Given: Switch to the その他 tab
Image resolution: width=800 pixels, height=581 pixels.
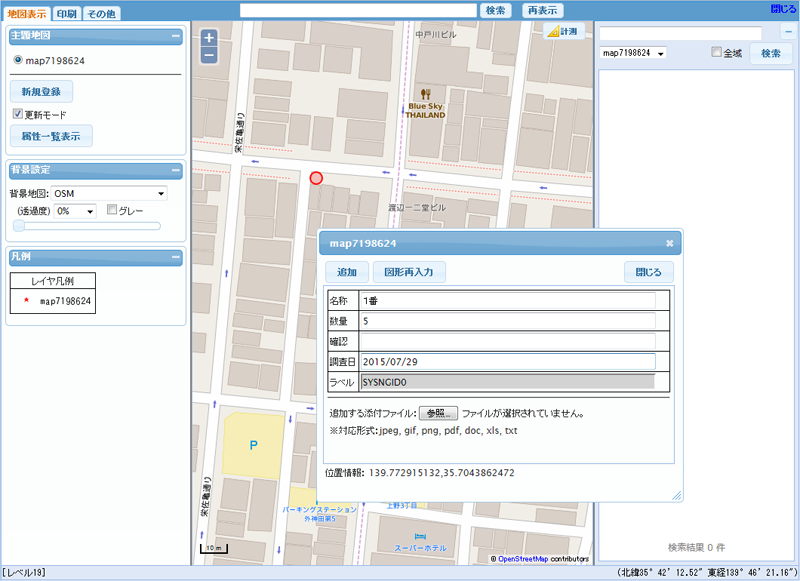Looking at the screenshot, I should [102, 14].
